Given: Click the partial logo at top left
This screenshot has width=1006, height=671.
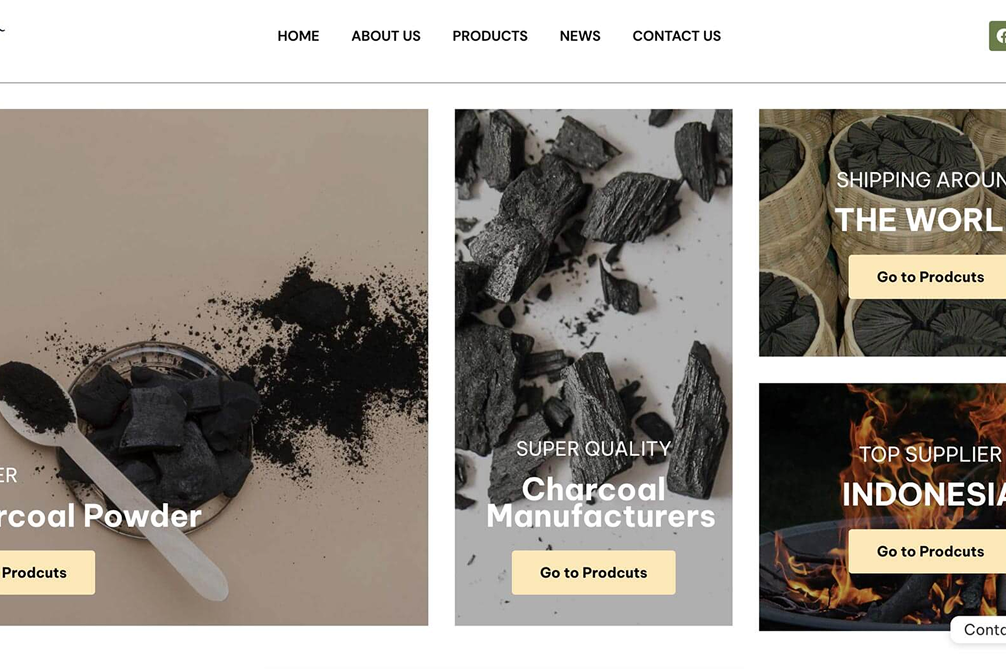Looking at the screenshot, I should (2, 29).
